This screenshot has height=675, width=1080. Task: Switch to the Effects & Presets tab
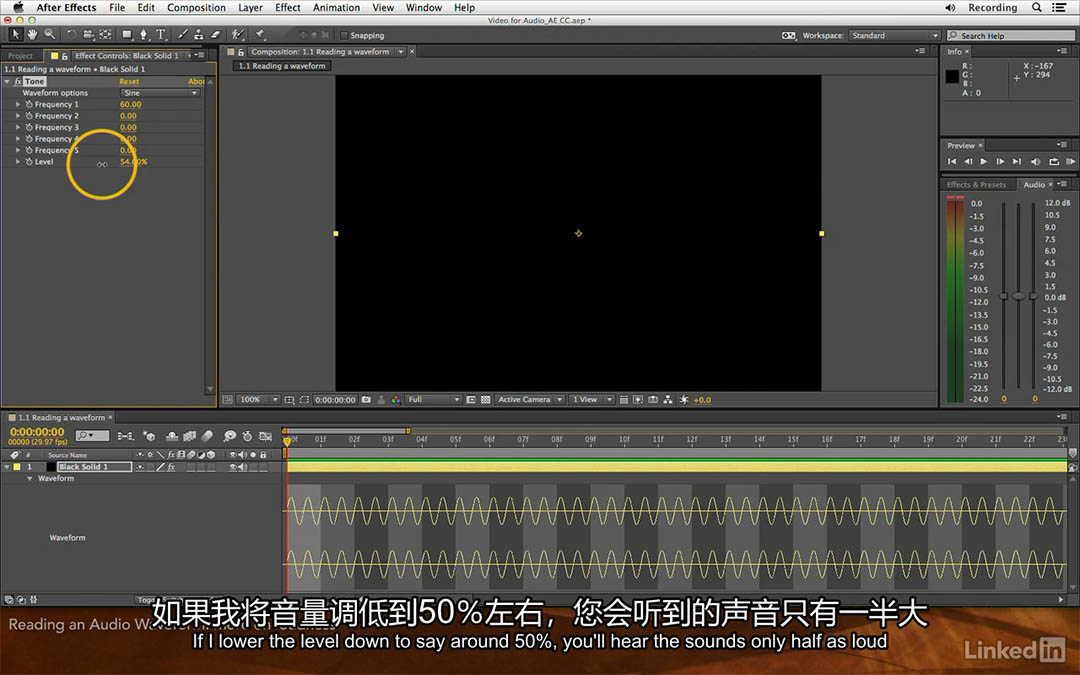pos(976,185)
